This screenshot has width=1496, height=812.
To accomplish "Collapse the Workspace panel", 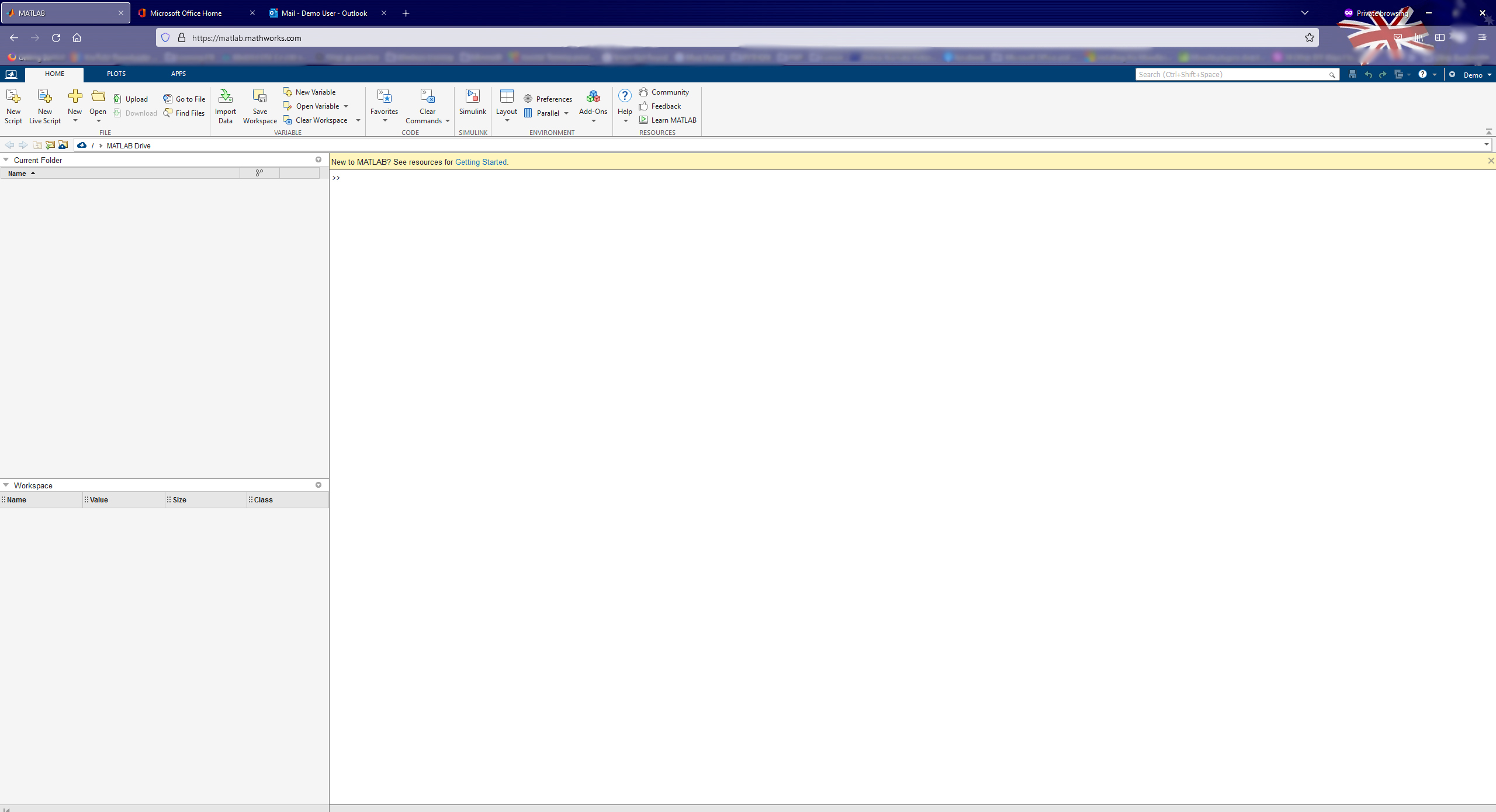I will [x=6, y=485].
